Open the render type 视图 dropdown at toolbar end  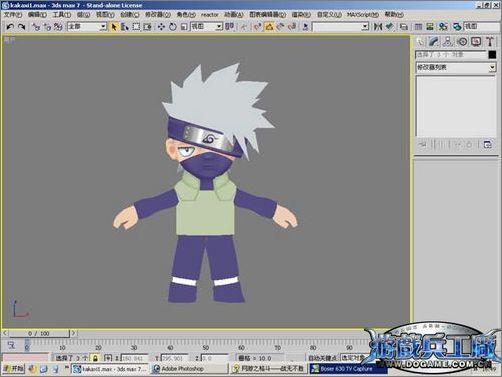pos(482,27)
